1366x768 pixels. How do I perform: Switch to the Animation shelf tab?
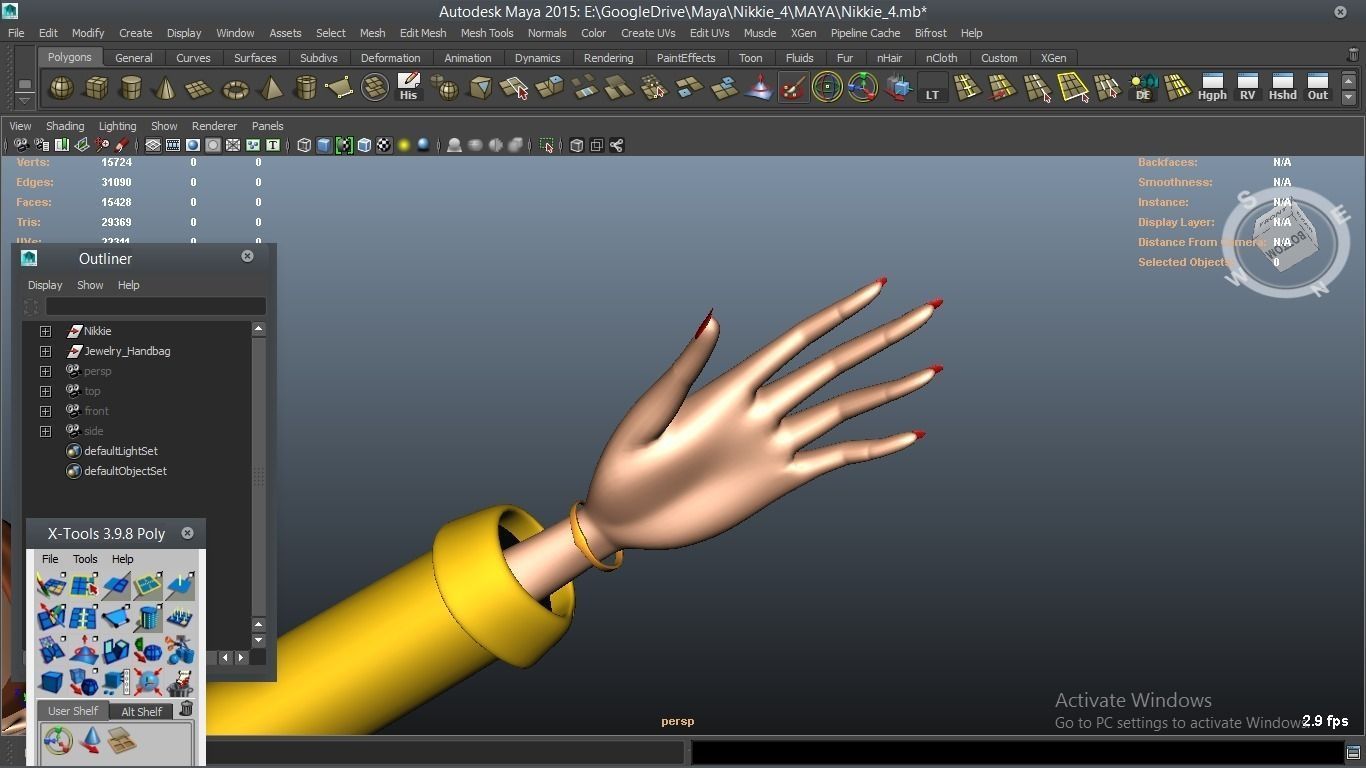[467, 58]
